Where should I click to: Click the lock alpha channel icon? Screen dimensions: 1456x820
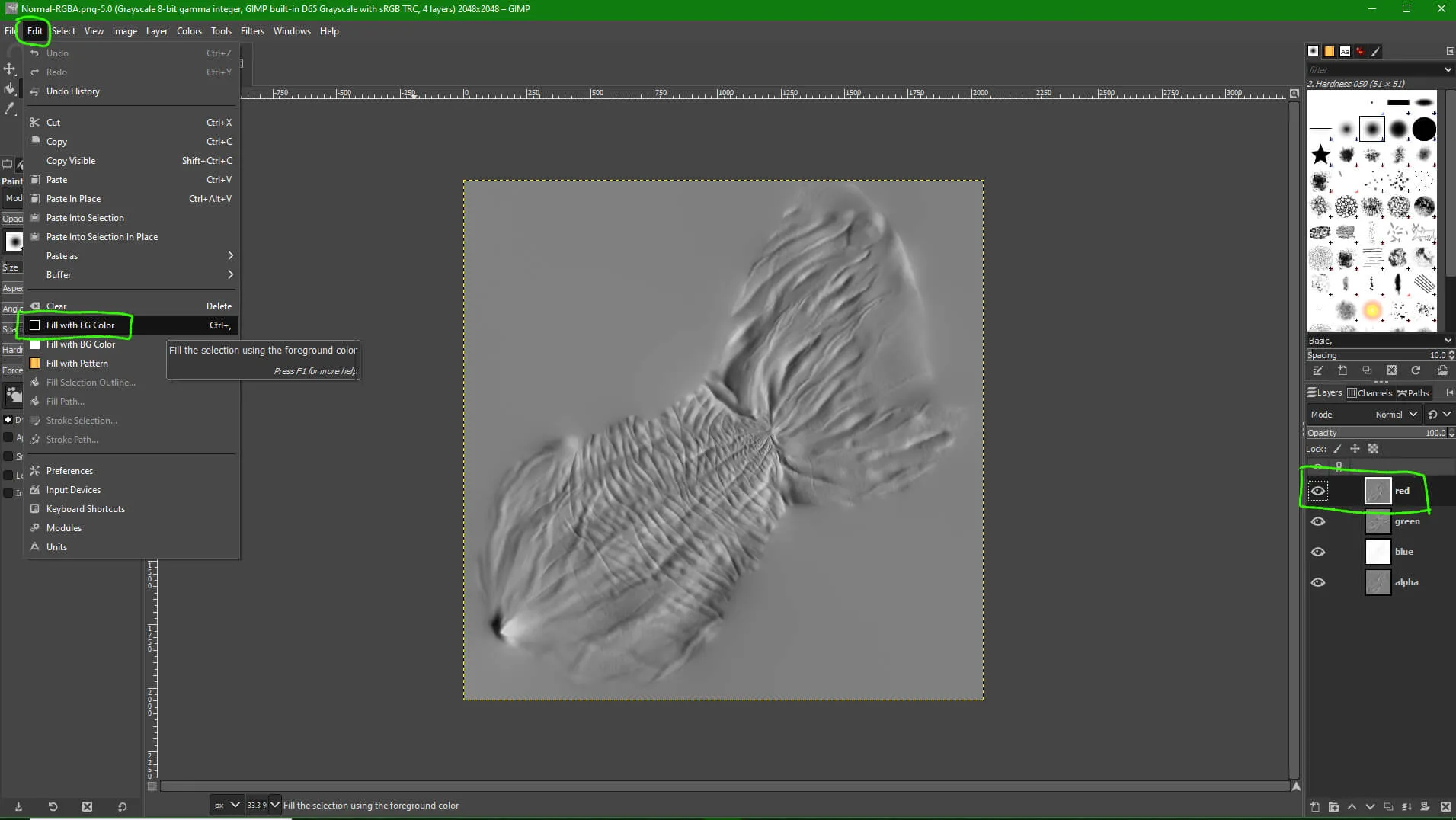[1373, 449]
